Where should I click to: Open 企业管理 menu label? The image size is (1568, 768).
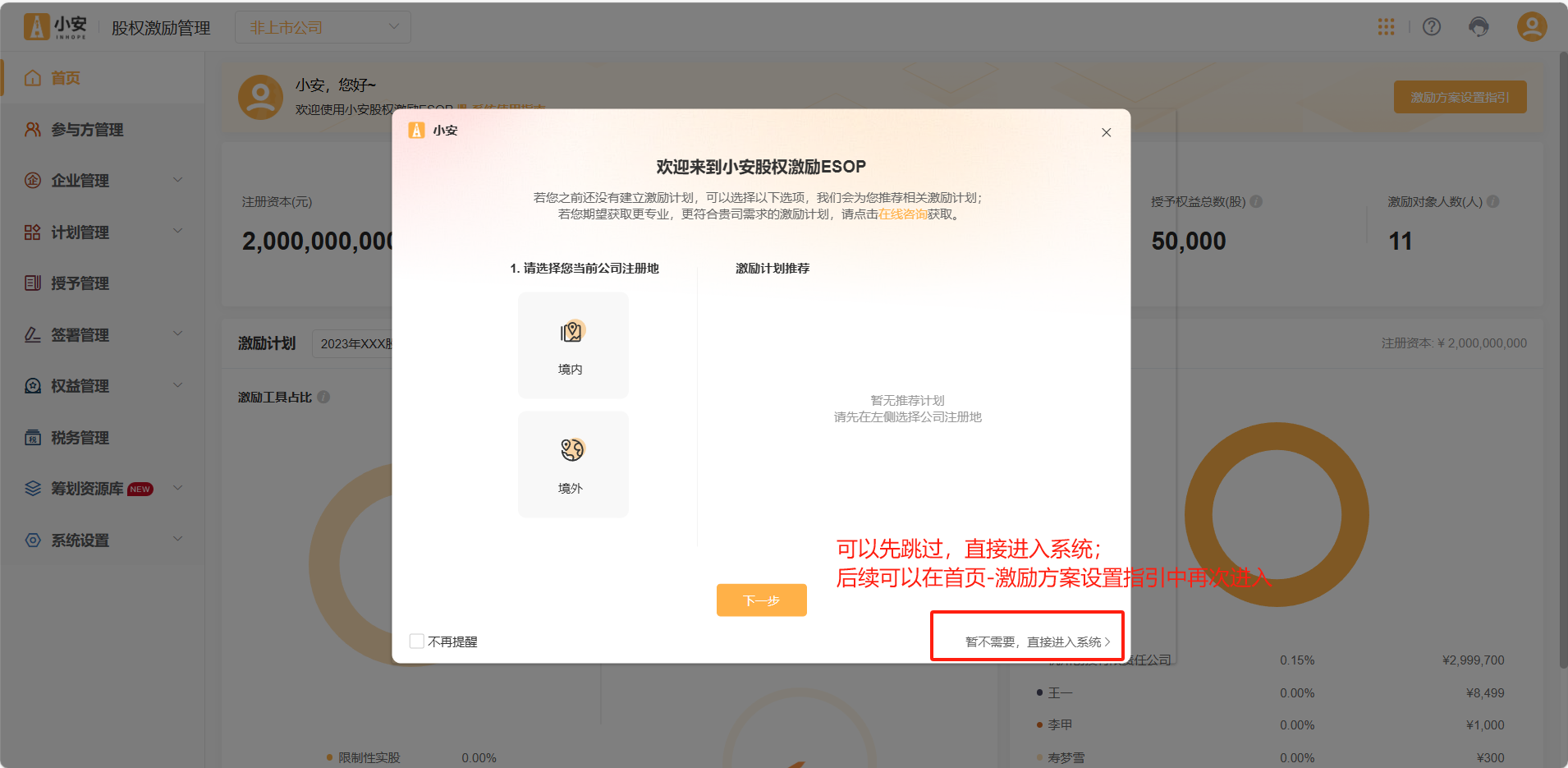coord(80,181)
